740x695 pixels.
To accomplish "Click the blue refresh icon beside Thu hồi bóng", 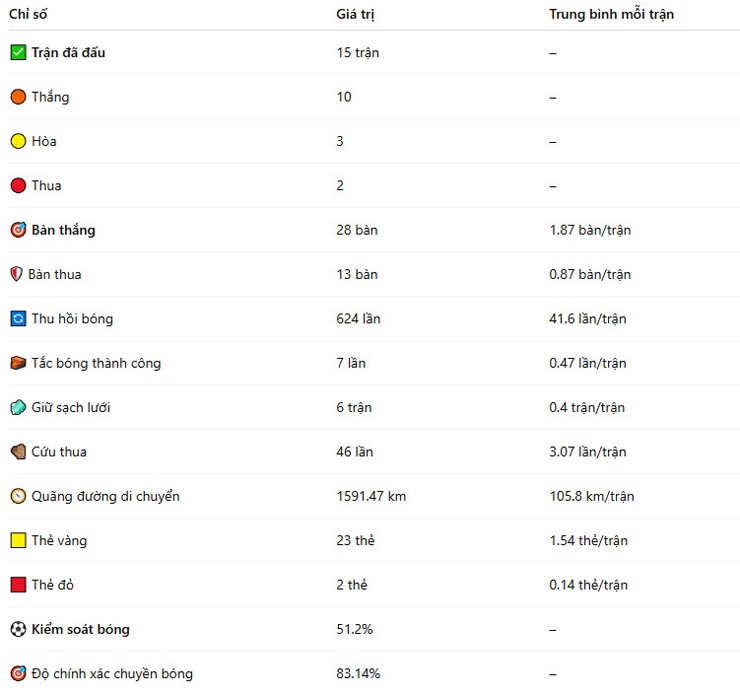I will [x=18, y=318].
